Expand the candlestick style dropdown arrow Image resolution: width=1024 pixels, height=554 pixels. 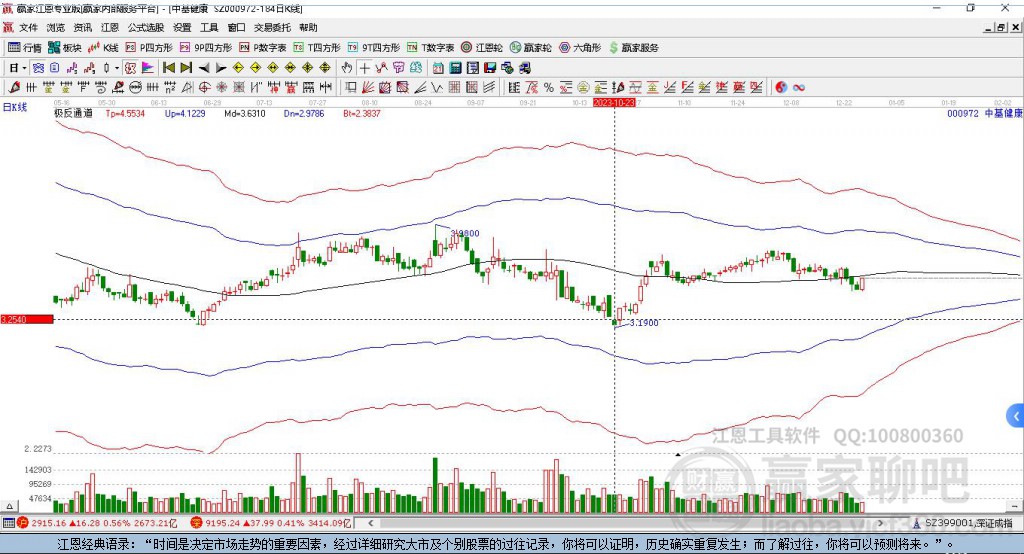coord(117,68)
